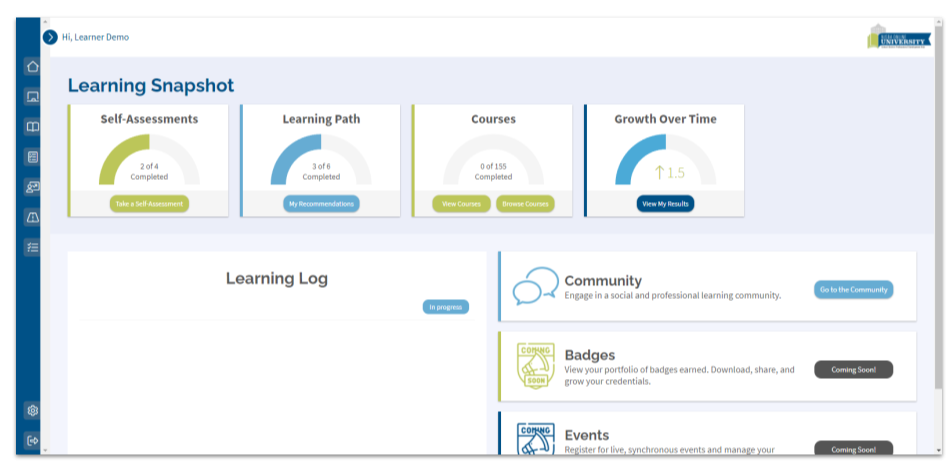
Task: Click the 1.5 growth value
Action: click(x=670, y=173)
